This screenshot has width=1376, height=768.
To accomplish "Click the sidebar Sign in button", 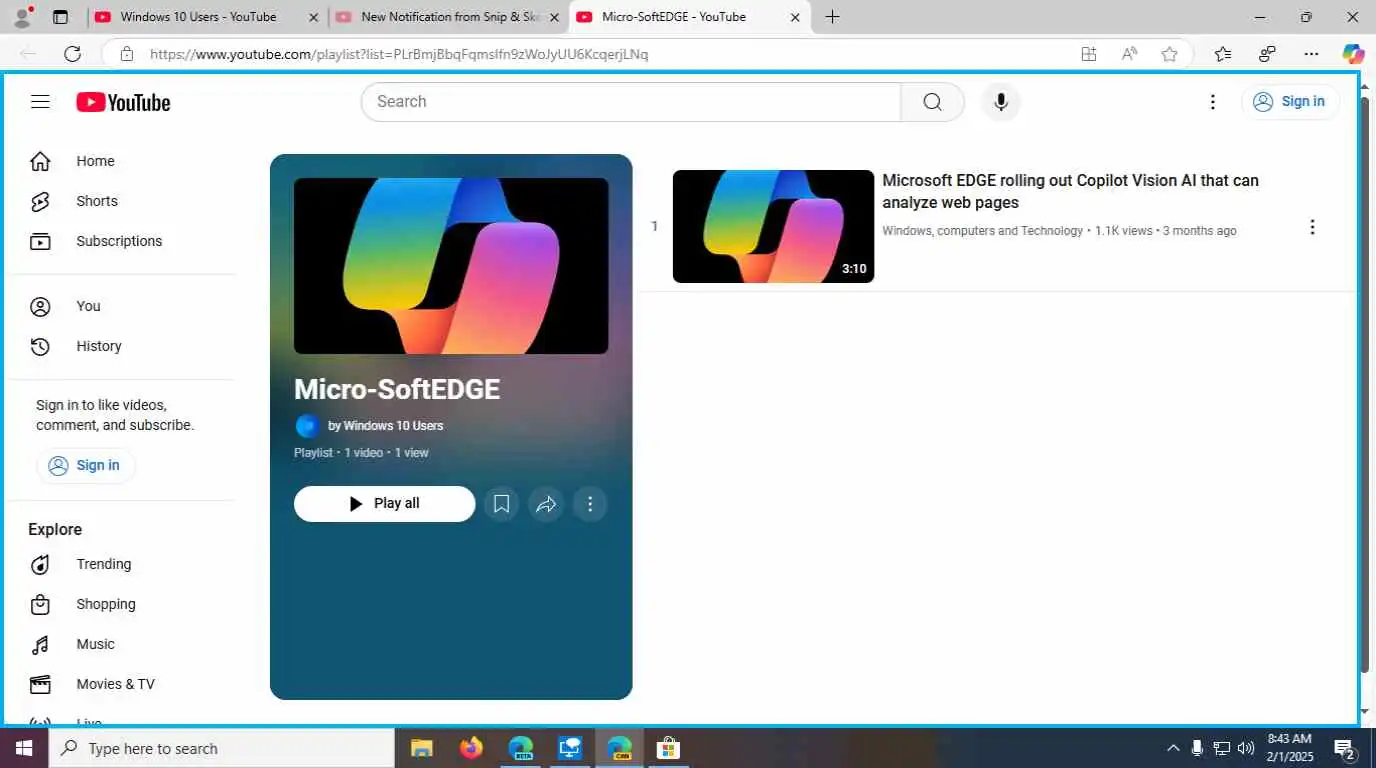I will pos(85,465).
